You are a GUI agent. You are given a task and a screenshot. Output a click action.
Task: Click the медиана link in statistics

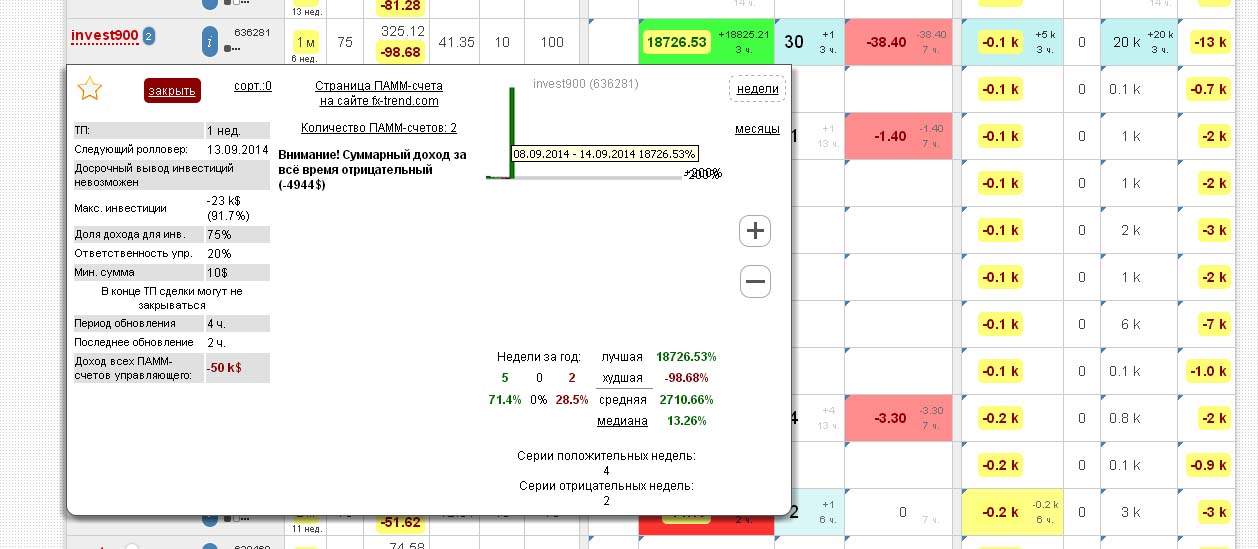[x=622, y=421]
